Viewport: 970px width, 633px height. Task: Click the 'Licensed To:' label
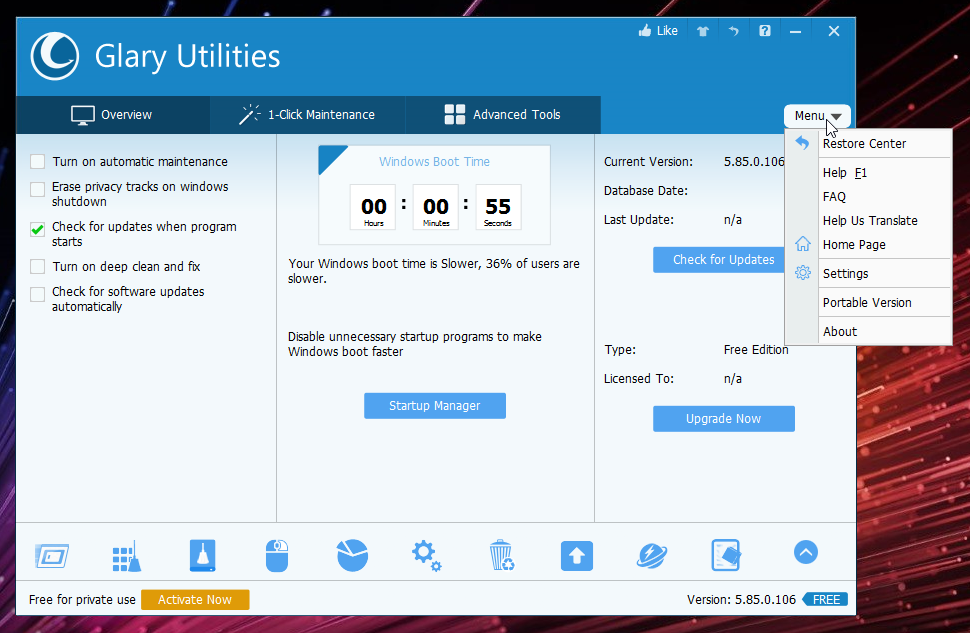coord(639,379)
